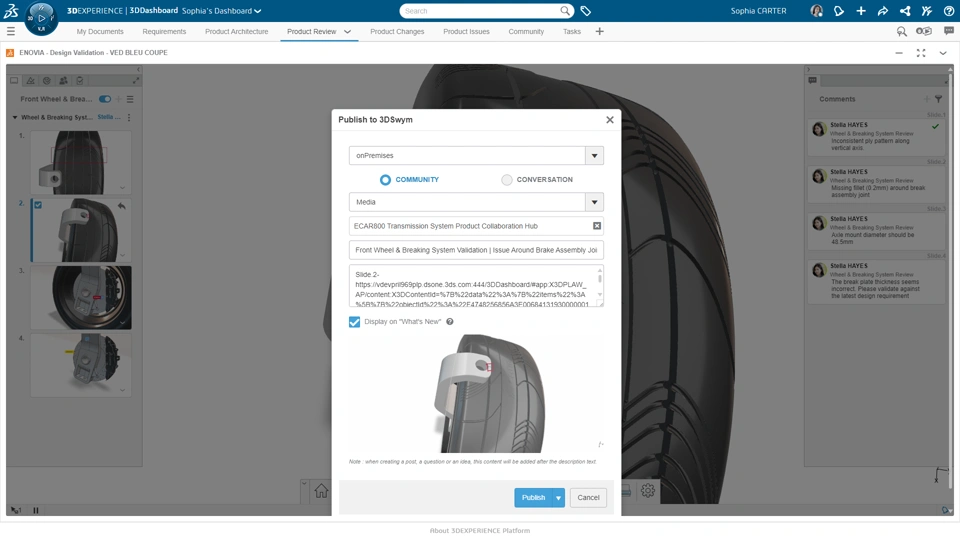Open the notifications bell icon
Viewport: 960px width, 540px height.
point(839,11)
